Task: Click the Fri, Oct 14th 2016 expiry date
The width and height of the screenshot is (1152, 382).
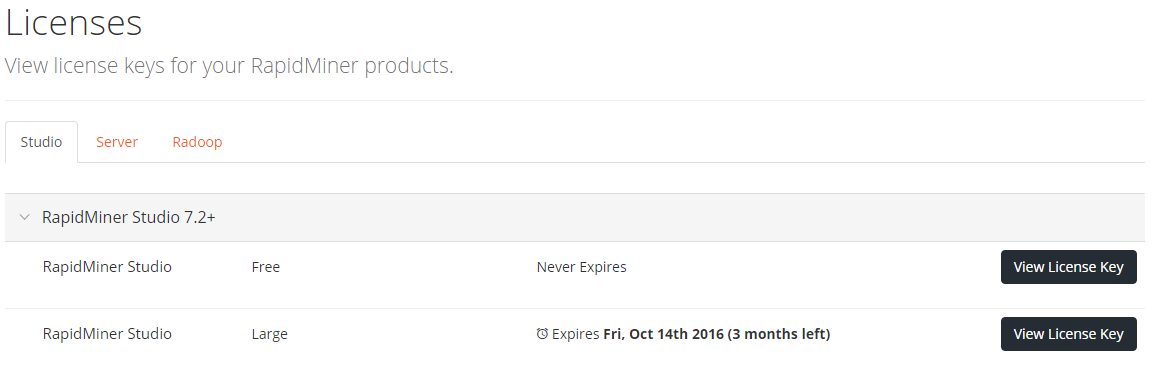Action: [x=663, y=334]
